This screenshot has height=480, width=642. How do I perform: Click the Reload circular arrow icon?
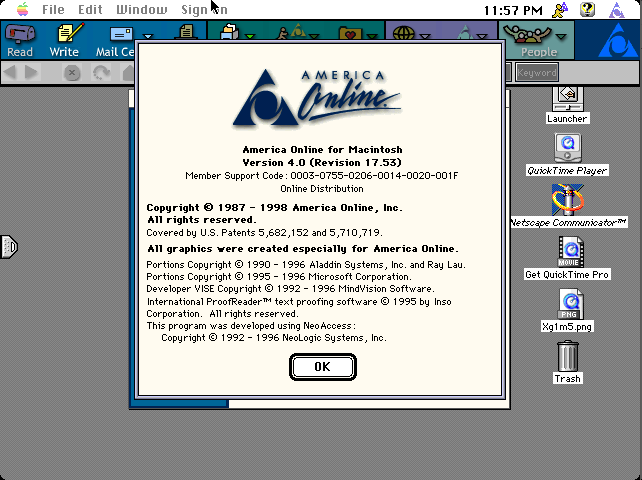pyautogui.click(x=101, y=73)
